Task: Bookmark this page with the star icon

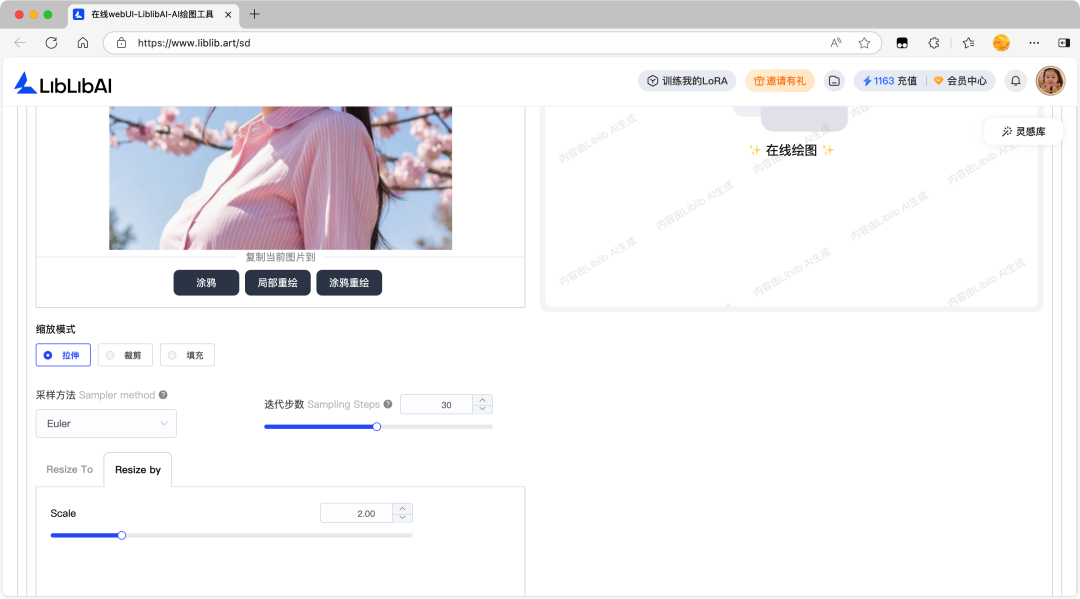Action: (x=864, y=43)
